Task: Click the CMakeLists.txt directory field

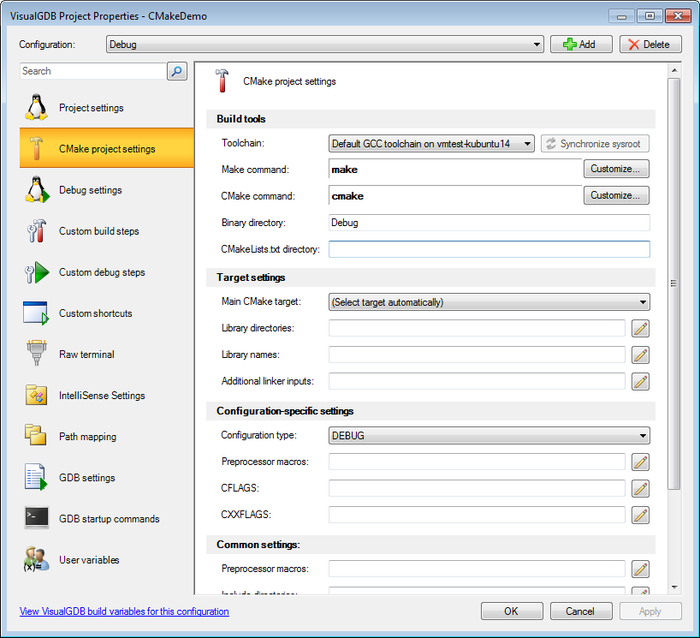Action: click(x=489, y=249)
